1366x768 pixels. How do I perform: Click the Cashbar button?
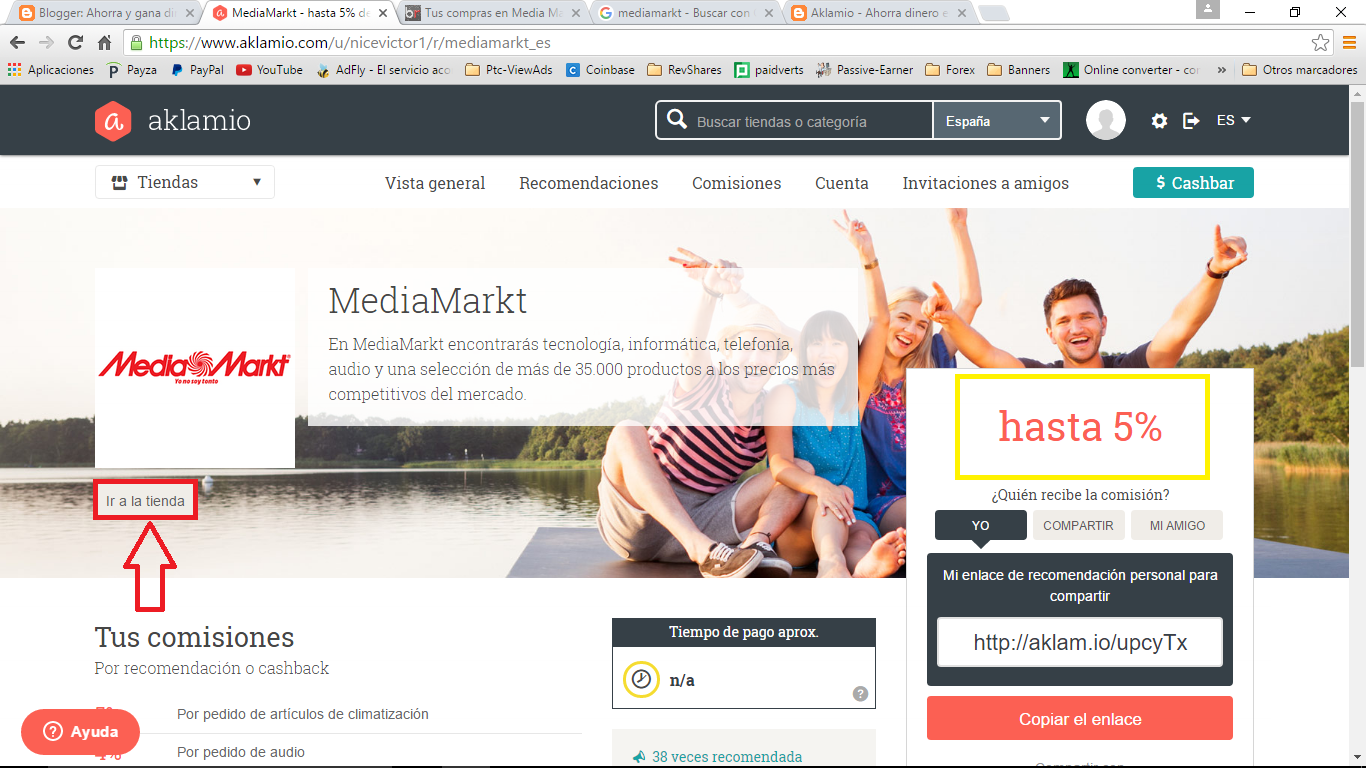coord(1193,183)
